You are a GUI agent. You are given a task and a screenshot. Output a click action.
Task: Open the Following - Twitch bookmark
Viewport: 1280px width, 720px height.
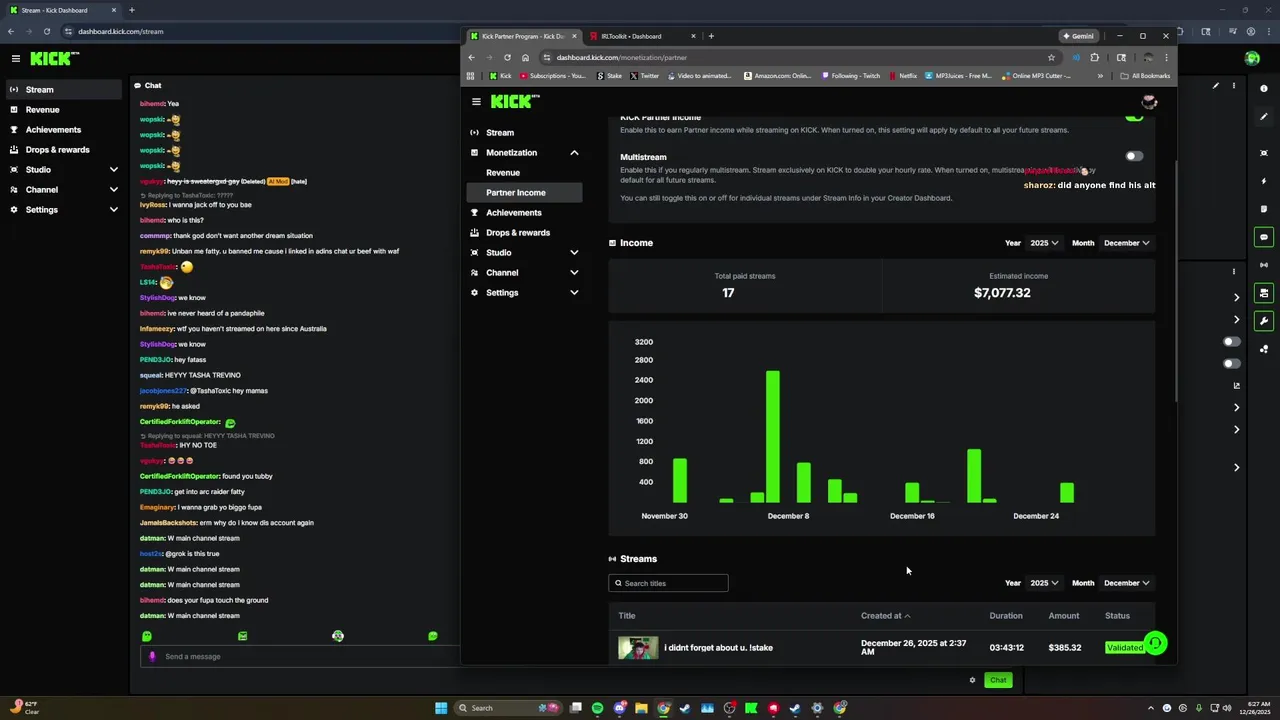(851, 76)
